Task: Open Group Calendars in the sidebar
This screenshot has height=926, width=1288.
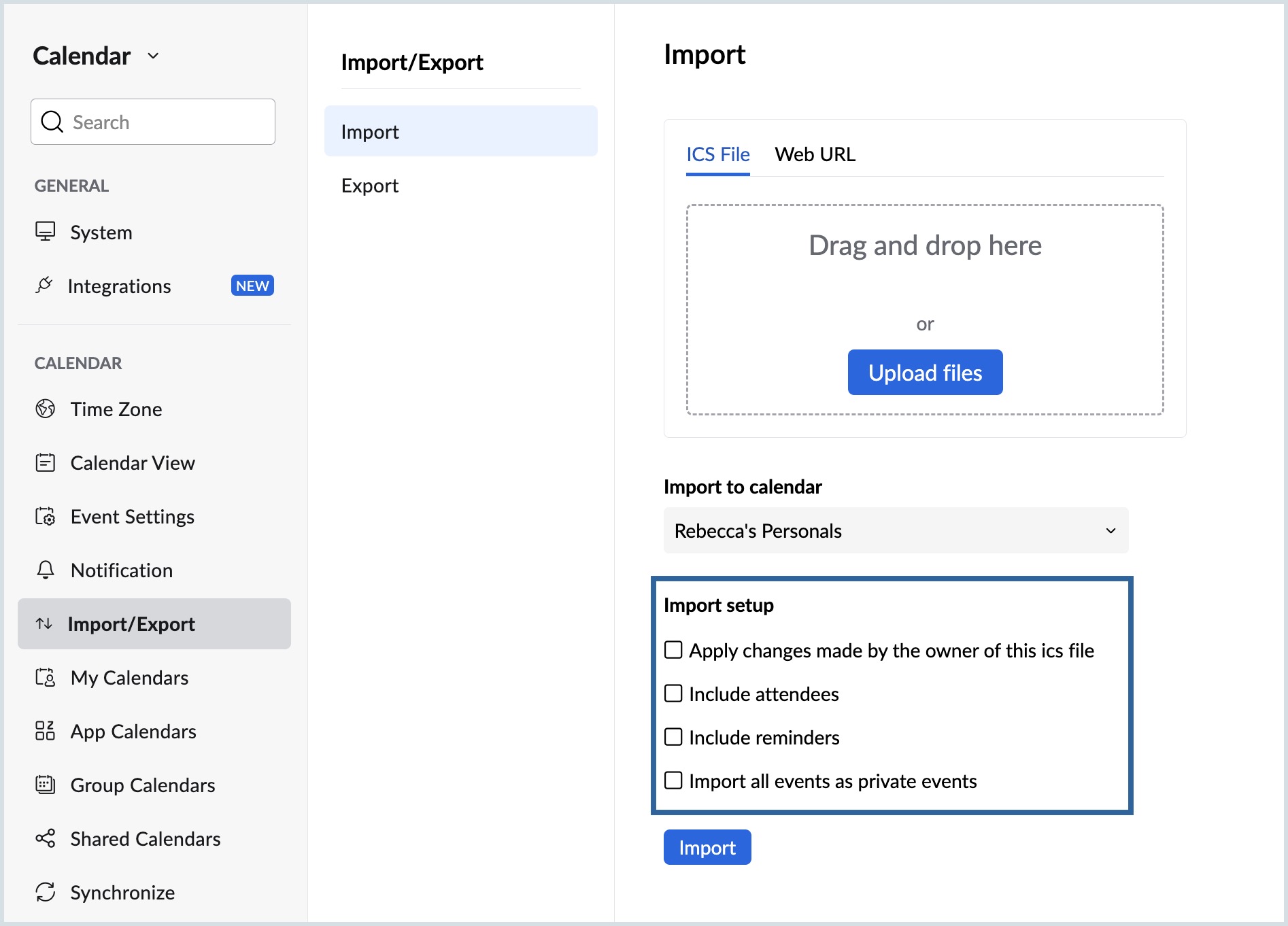Action: 143,785
